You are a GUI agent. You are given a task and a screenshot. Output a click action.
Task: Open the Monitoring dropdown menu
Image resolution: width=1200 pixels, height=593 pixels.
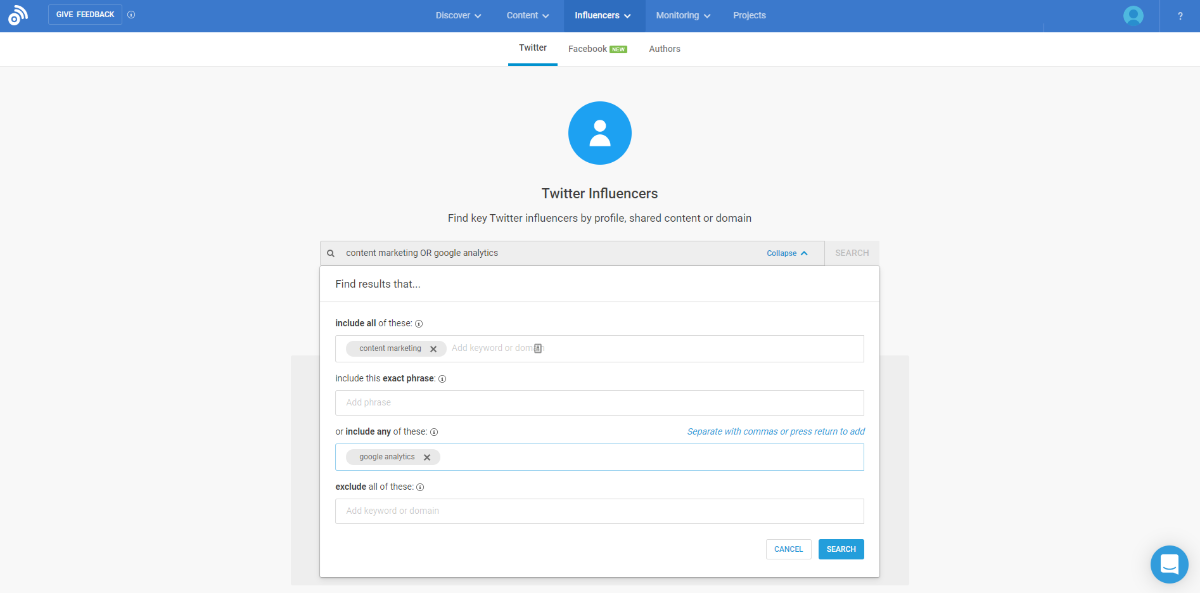tap(682, 15)
